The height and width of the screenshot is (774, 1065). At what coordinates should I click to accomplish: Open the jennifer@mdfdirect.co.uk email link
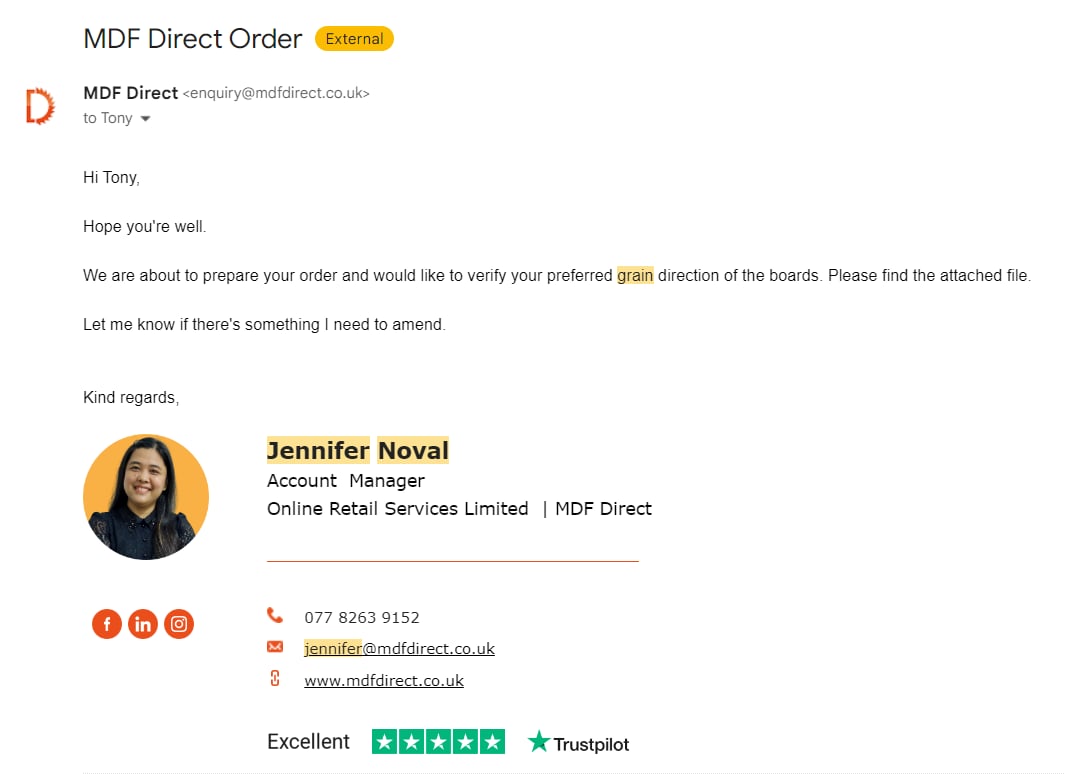click(399, 649)
